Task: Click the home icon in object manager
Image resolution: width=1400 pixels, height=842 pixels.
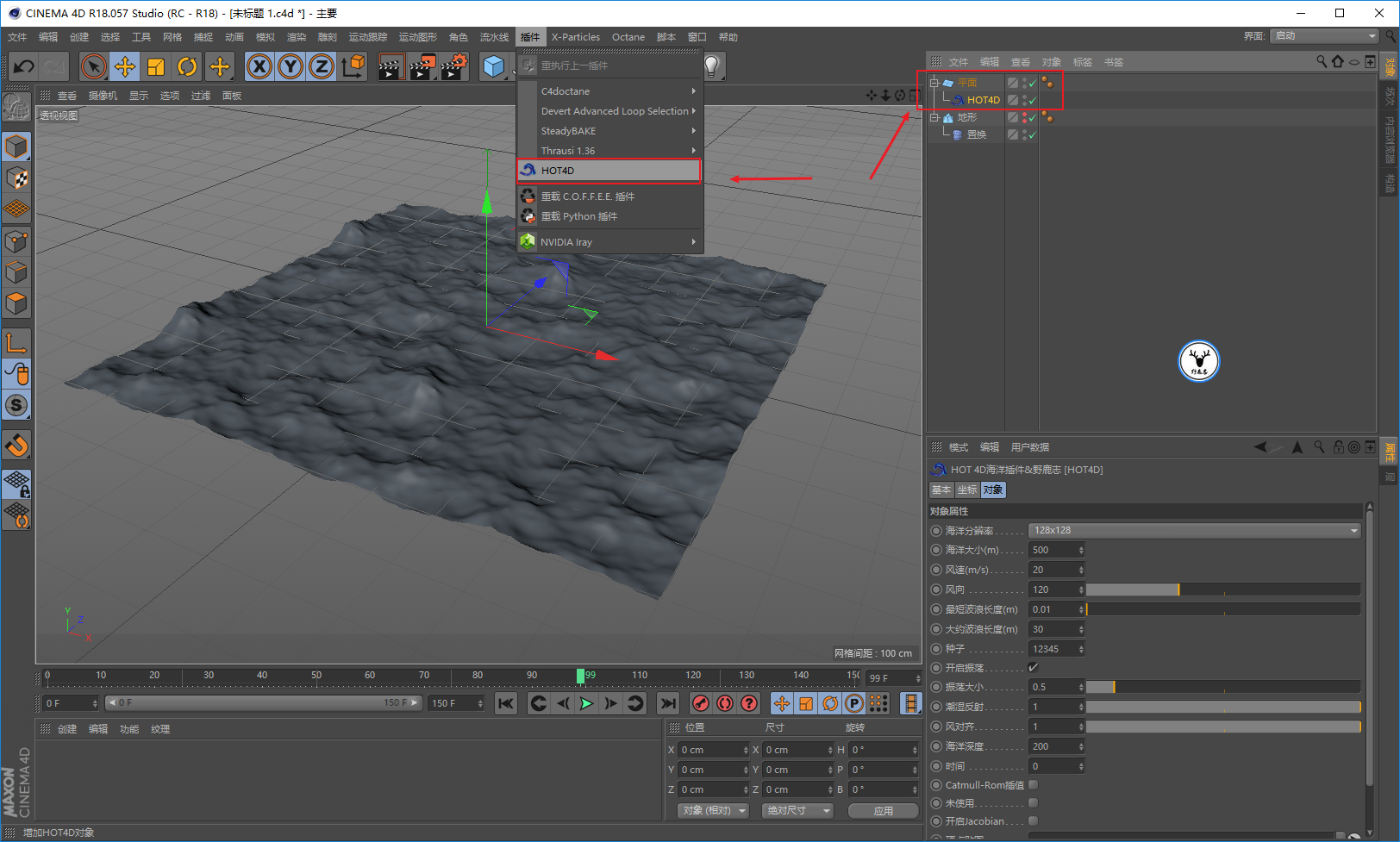Action: [1337, 61]
